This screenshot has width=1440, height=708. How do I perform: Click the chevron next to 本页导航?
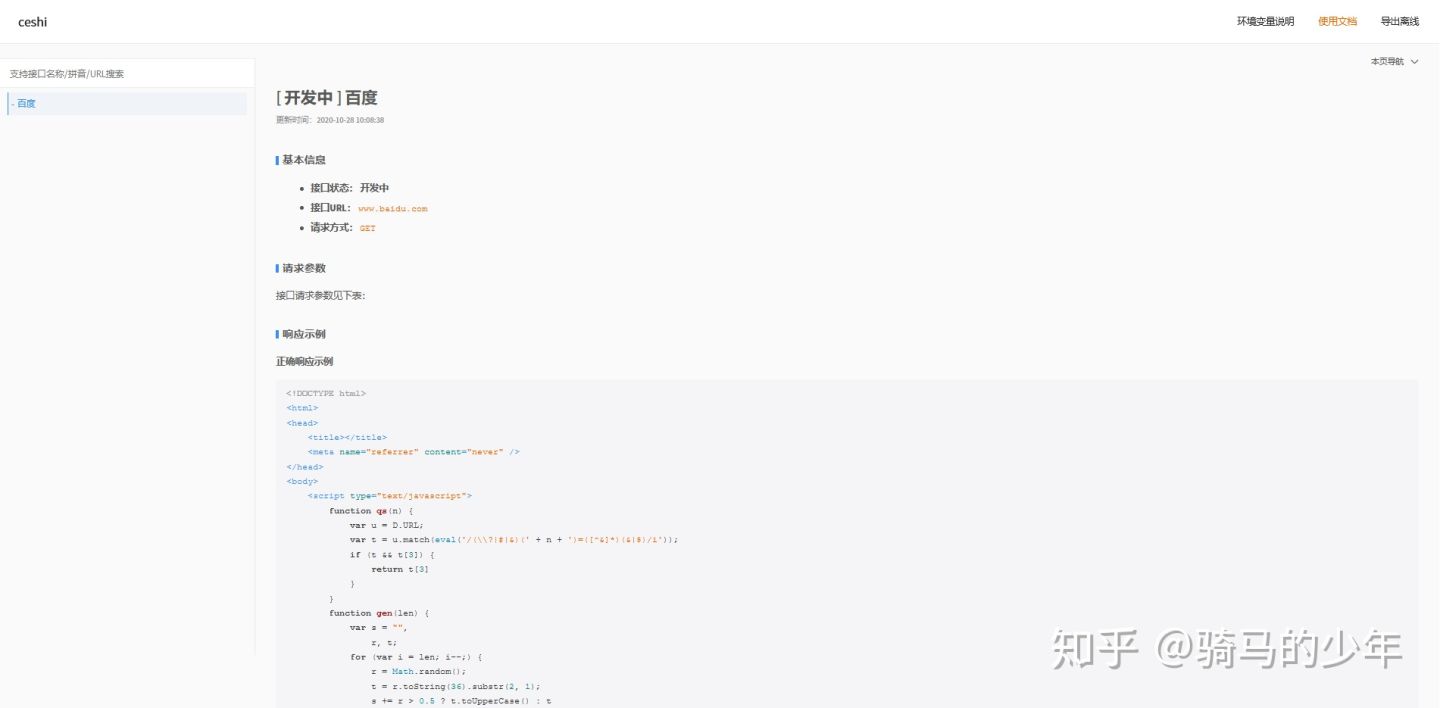point(1414,62)
